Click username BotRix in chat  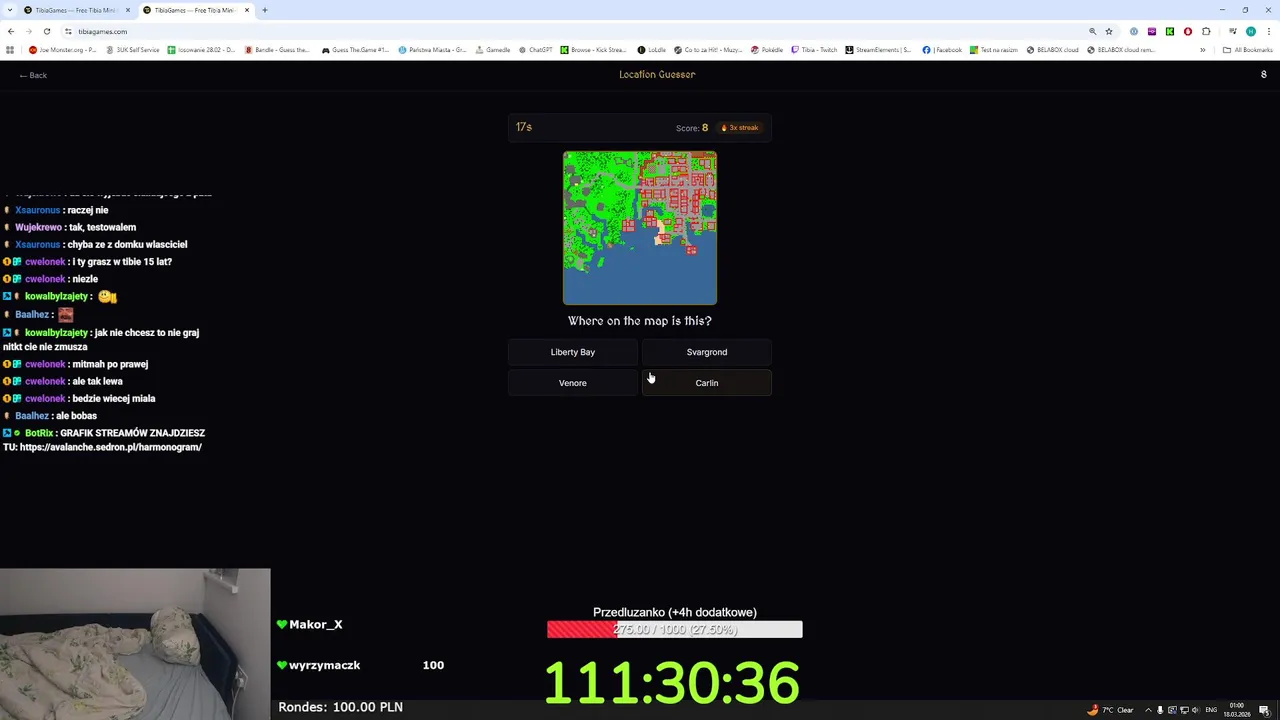click(x=39, y=433)
